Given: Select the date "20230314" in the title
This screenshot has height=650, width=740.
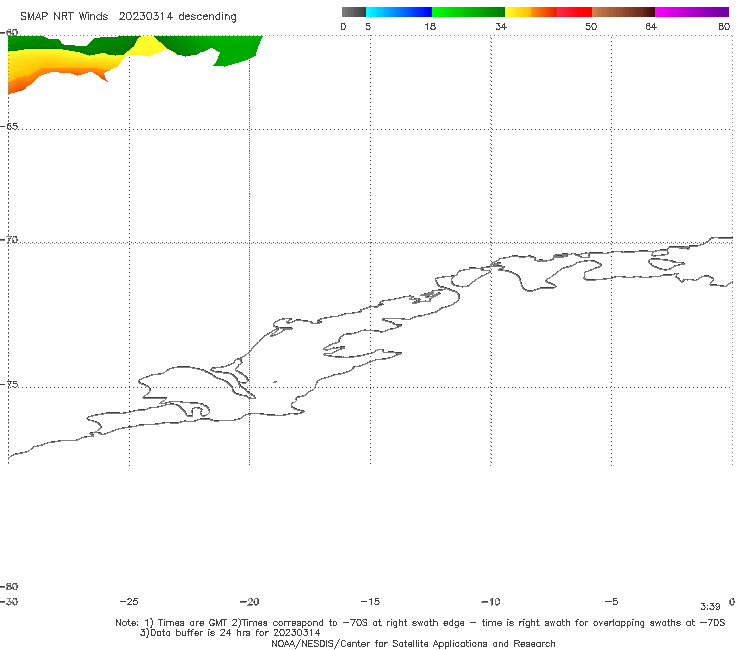Looking at the screenshot, I should pyautogui.click(x=146, y=17).
